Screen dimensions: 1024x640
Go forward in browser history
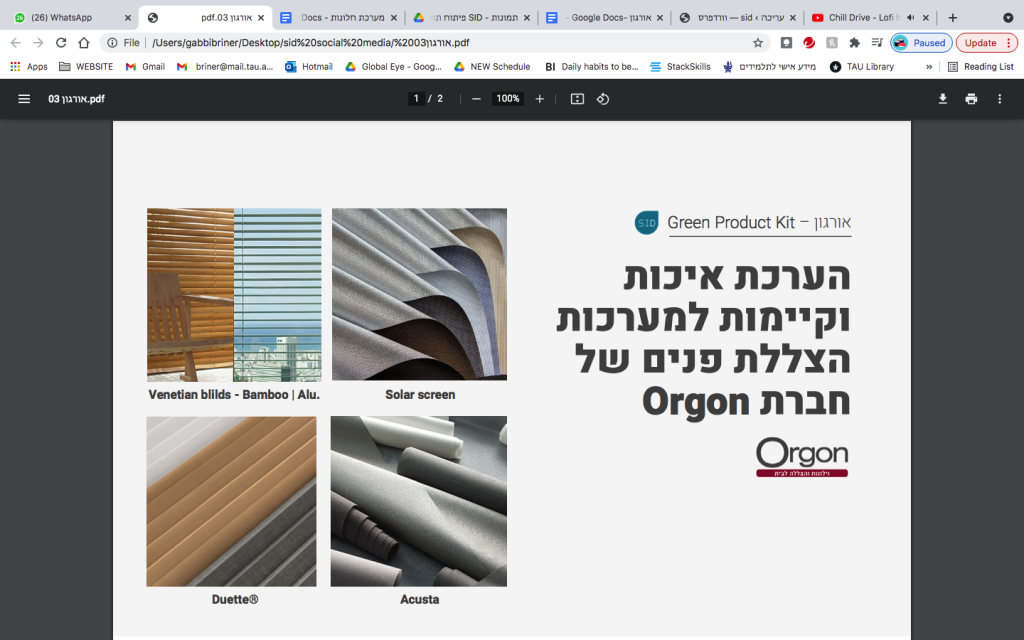(x=38, y=42)
